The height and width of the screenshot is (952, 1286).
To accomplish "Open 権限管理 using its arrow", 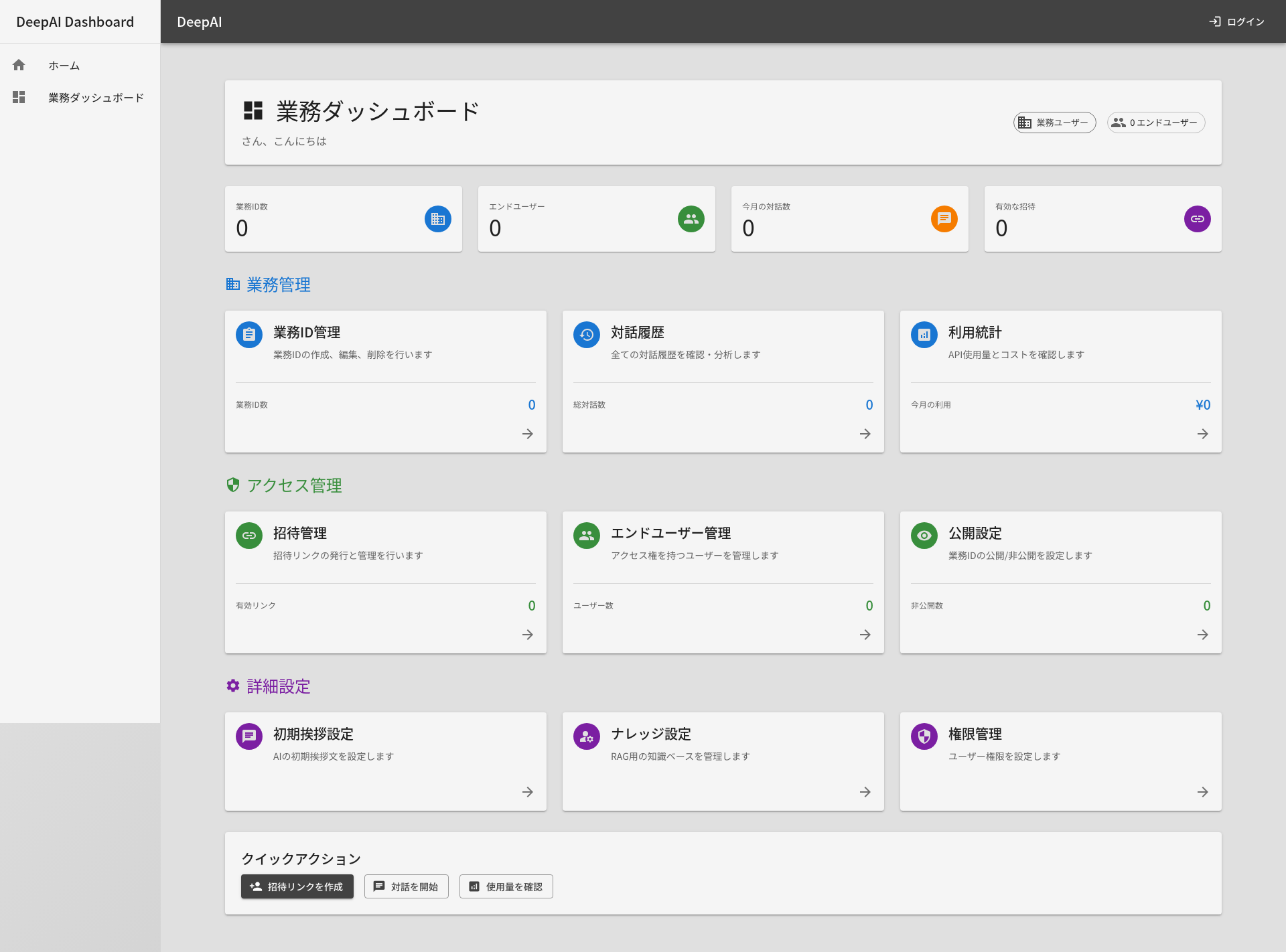I will point(1203,792).
